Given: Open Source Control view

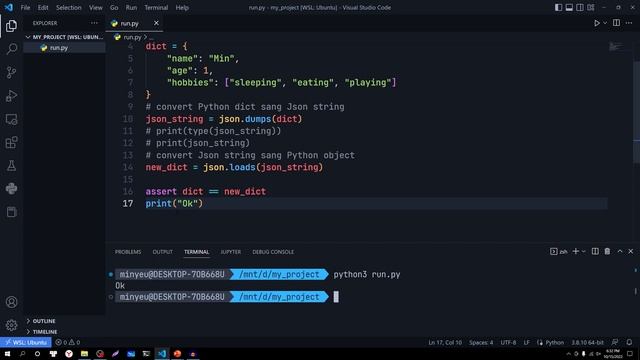Looking at the screenshot, I should tap(11, 72).
